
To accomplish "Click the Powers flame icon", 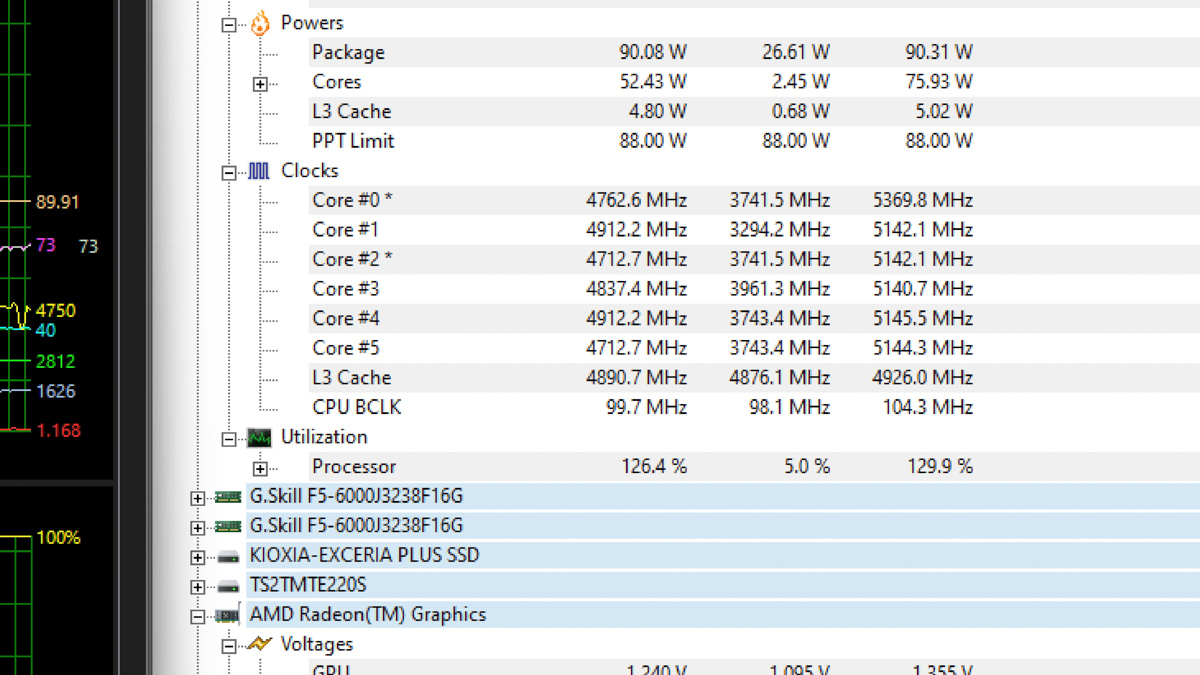I will (260, 23).
